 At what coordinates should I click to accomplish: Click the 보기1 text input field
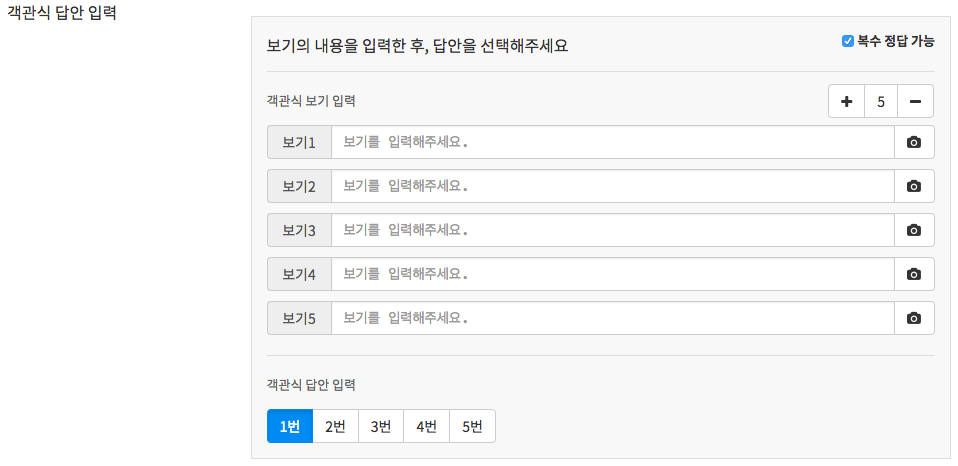pos(612,142)
